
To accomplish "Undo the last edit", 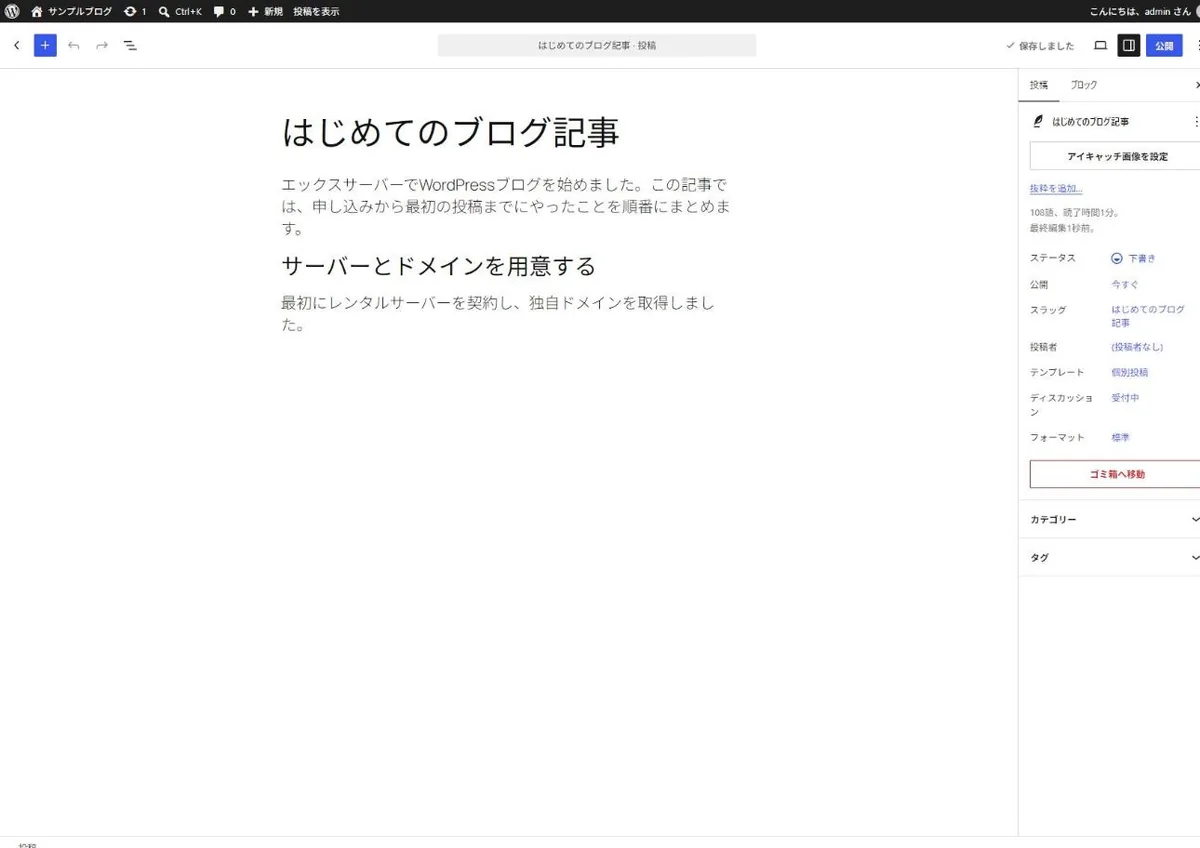I will 73,45.
